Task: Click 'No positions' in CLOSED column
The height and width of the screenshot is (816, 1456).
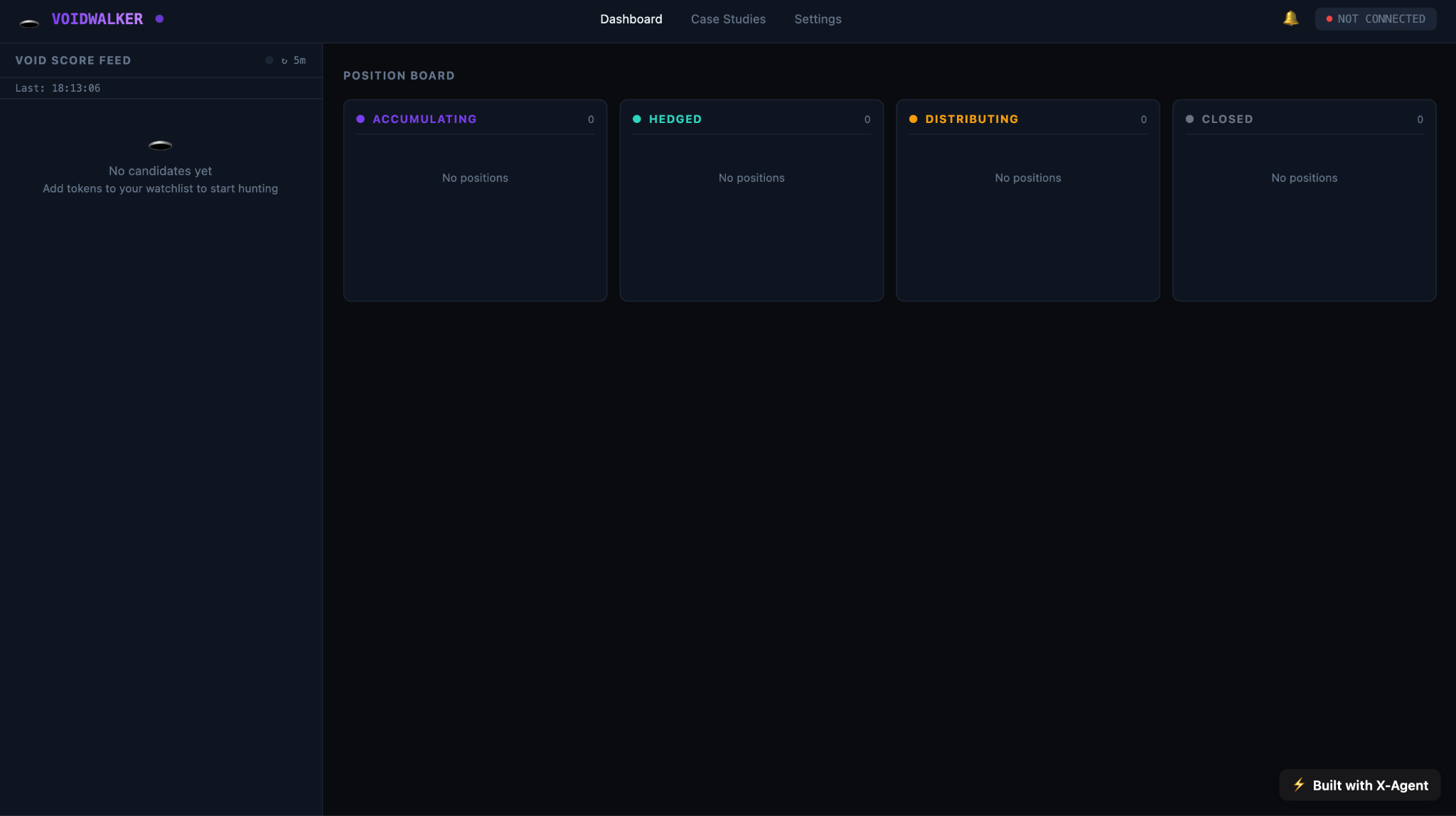Action: [x=1305, y=178]
